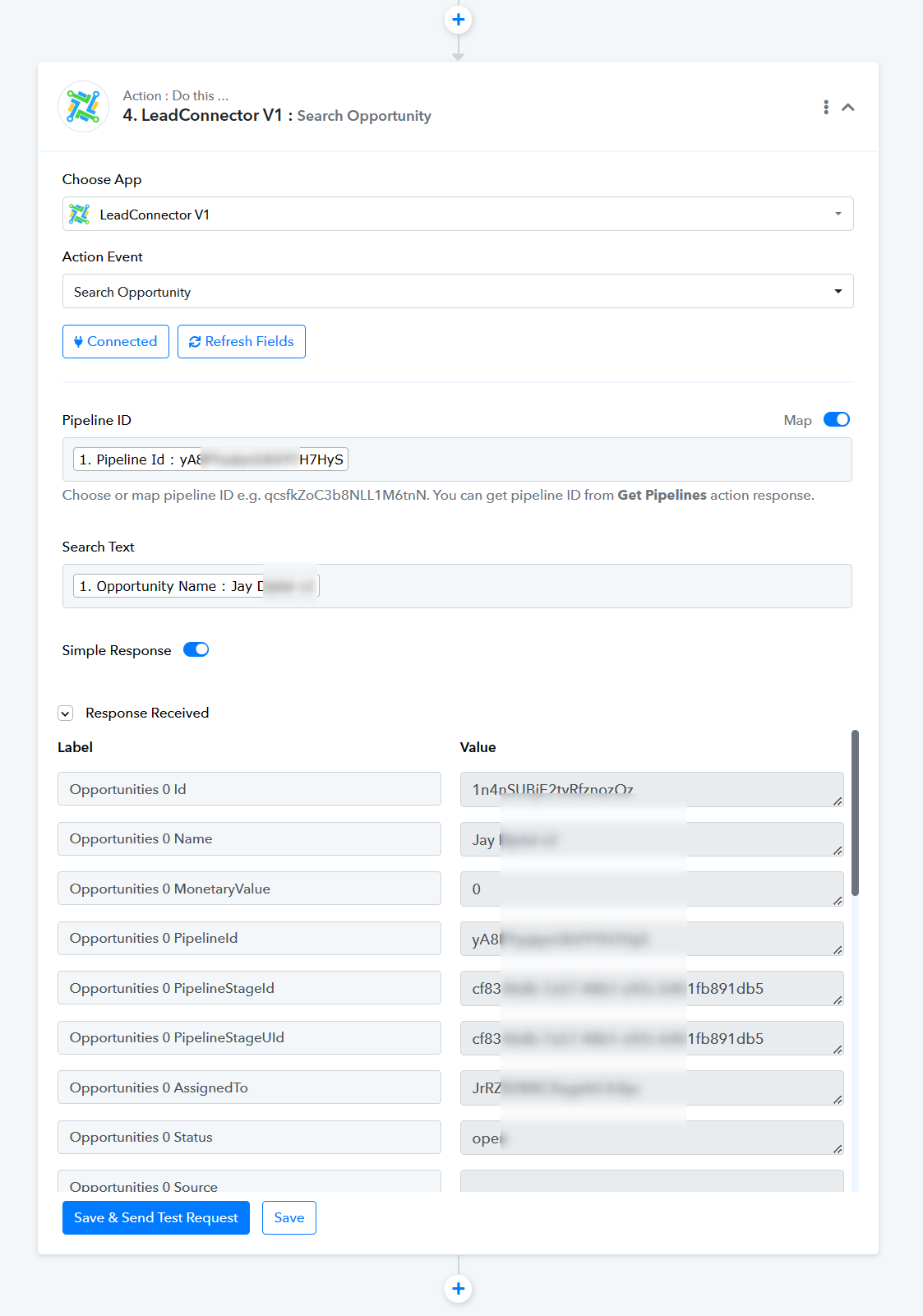The height and width of the screenshot is (1316, 923).
Task: Collapse the action step with chevron
Action: (848, 107)
